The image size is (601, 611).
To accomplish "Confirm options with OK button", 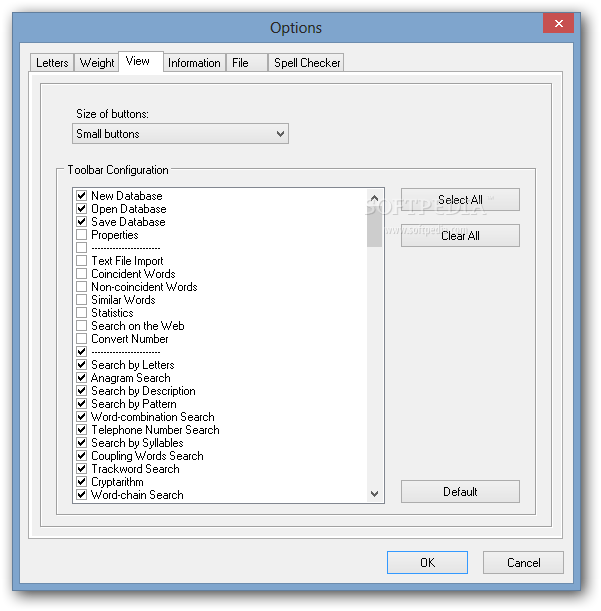I will pos(427,562).
